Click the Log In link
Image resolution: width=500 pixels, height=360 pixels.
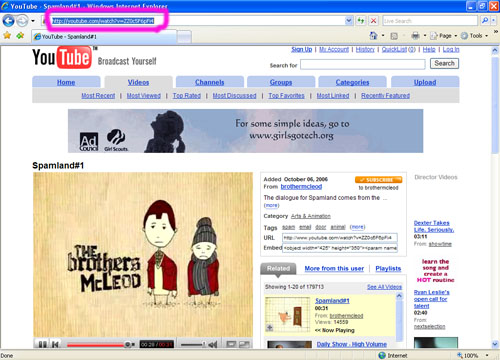tap(451, 49)
